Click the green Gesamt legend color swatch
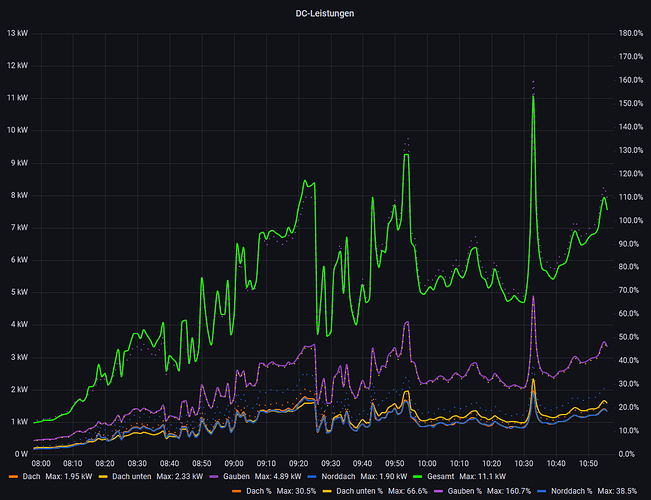The image size is (651, 500). pos(418,476)
